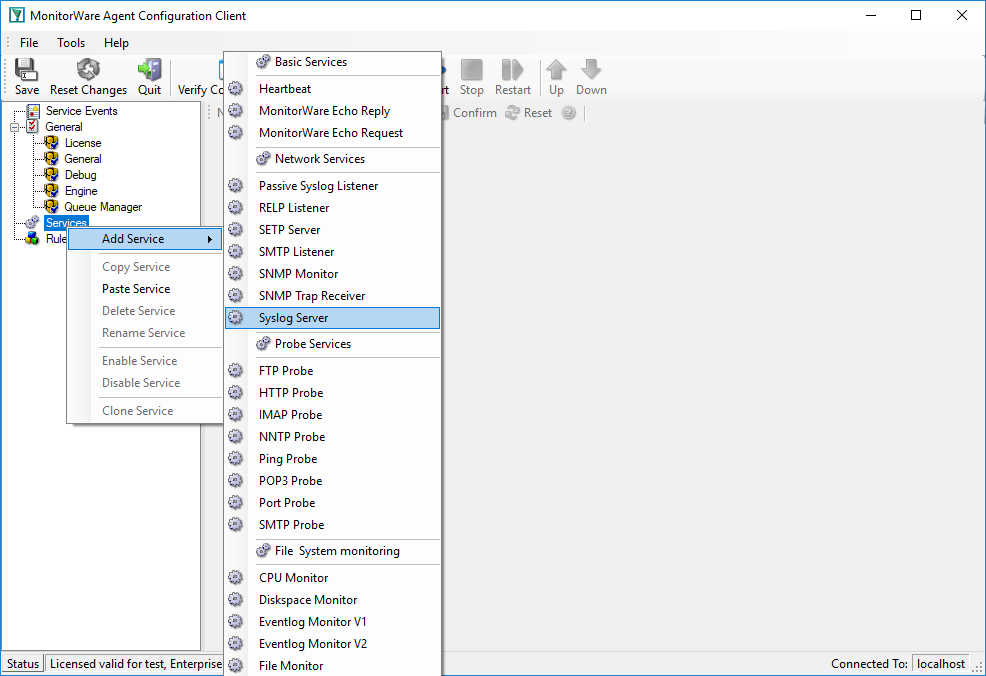Screen dimensions: 986x676
Task: Choose MonitorWare Echo Request service
Action: pyautogui.click(x=333, y=133)
